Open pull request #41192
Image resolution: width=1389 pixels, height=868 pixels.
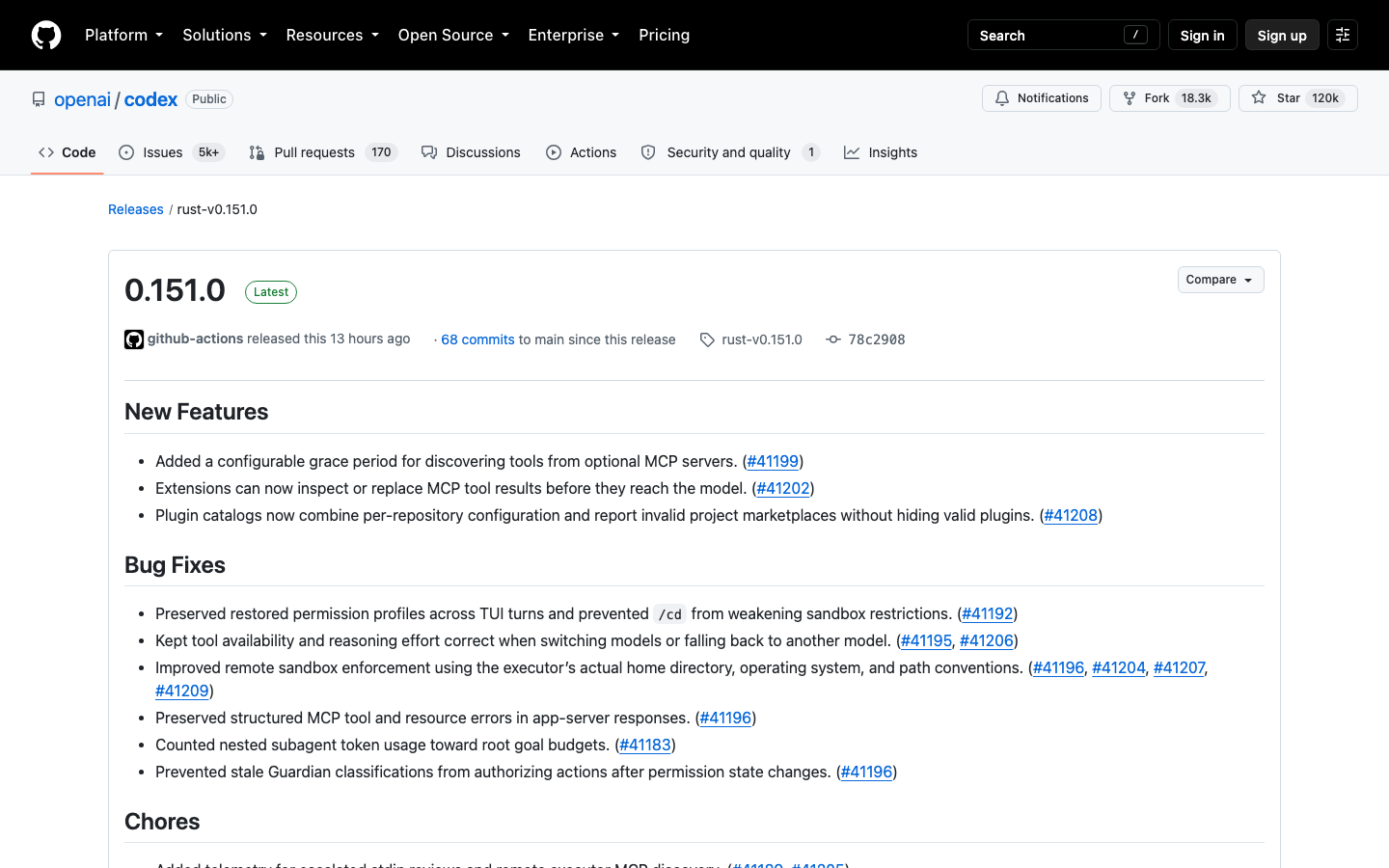[988, 613]
